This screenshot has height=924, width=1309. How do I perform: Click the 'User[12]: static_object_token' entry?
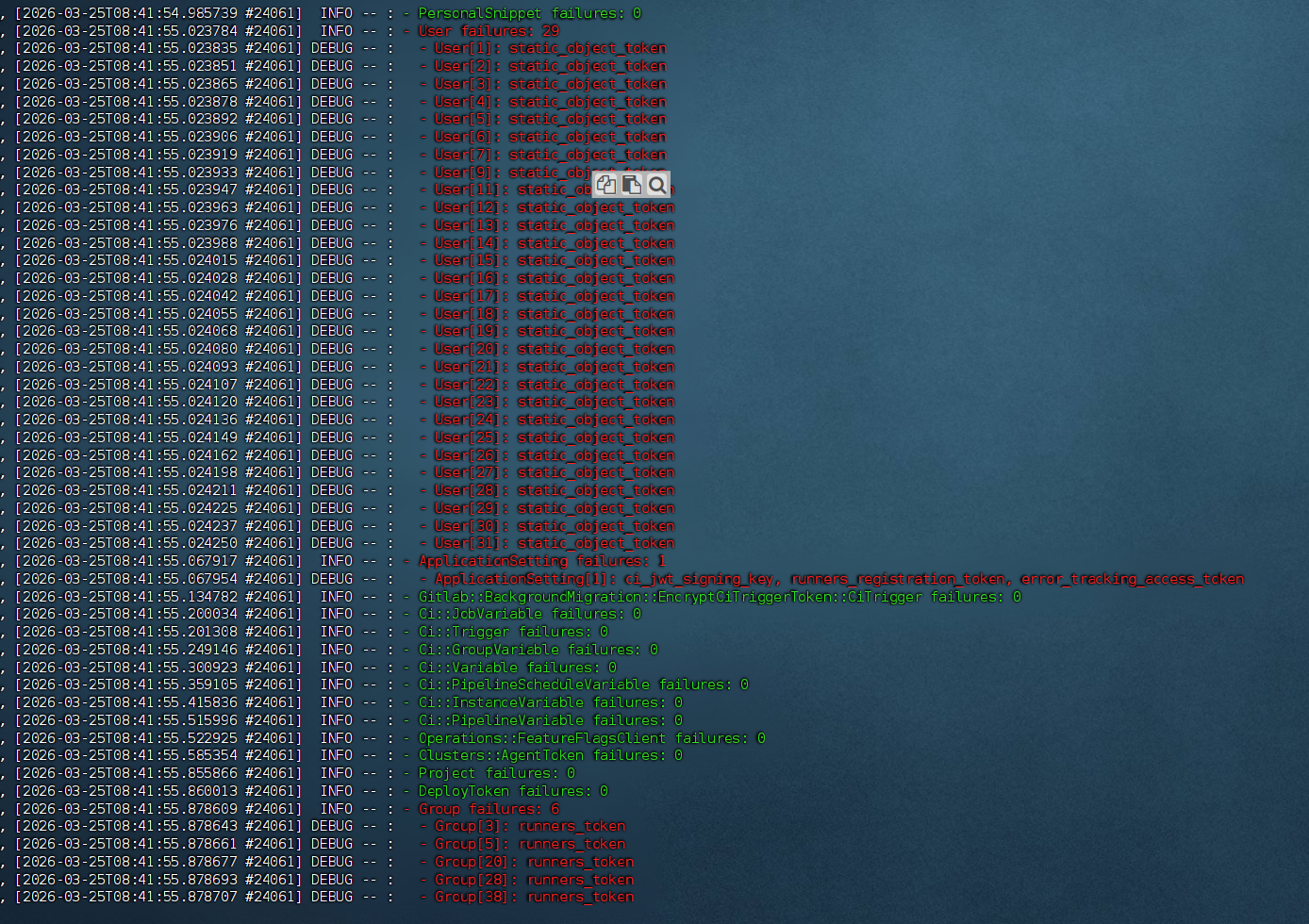tap(555, 207)
